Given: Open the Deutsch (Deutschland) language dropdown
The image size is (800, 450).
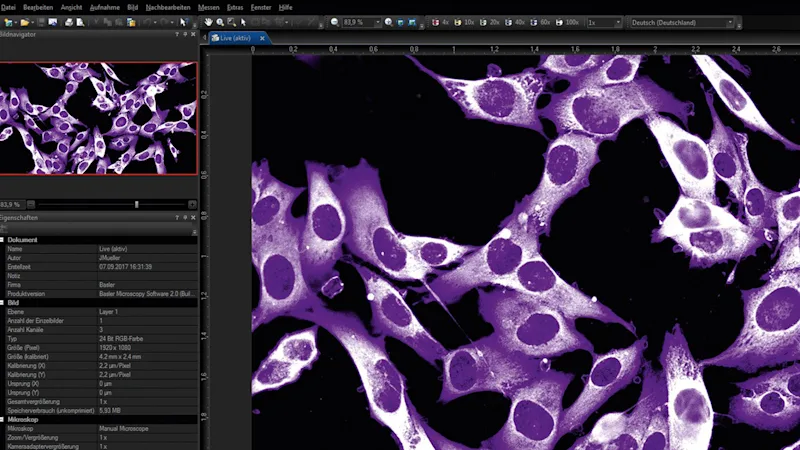Looking at the screenshot, I should click(730, 22).
